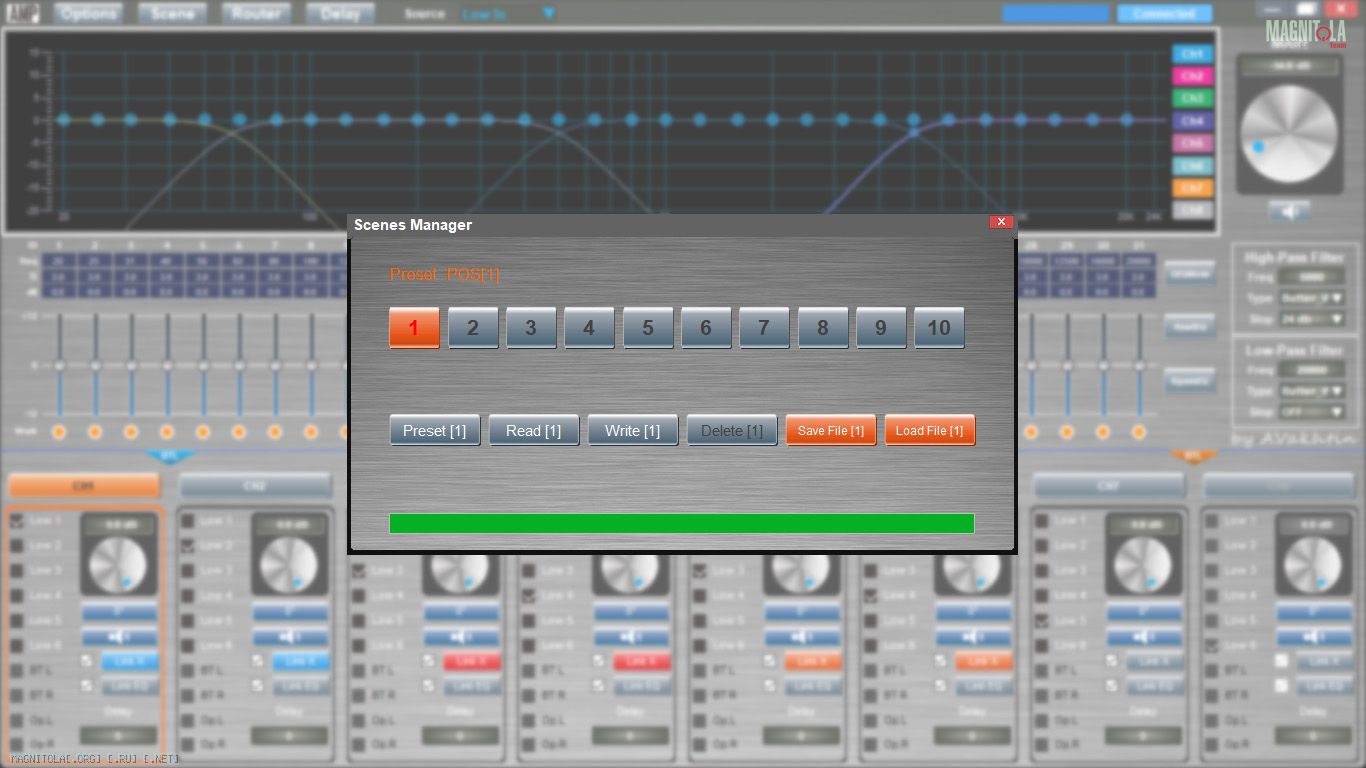Open the Scene menu in main window
The height and width of the screenshot is (768, 1366).
coord(173,14)
